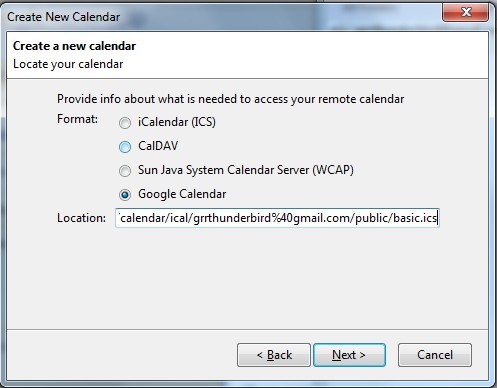
Task: Select the iCalendar (ICS) radio button
Action: pos(125,123)
